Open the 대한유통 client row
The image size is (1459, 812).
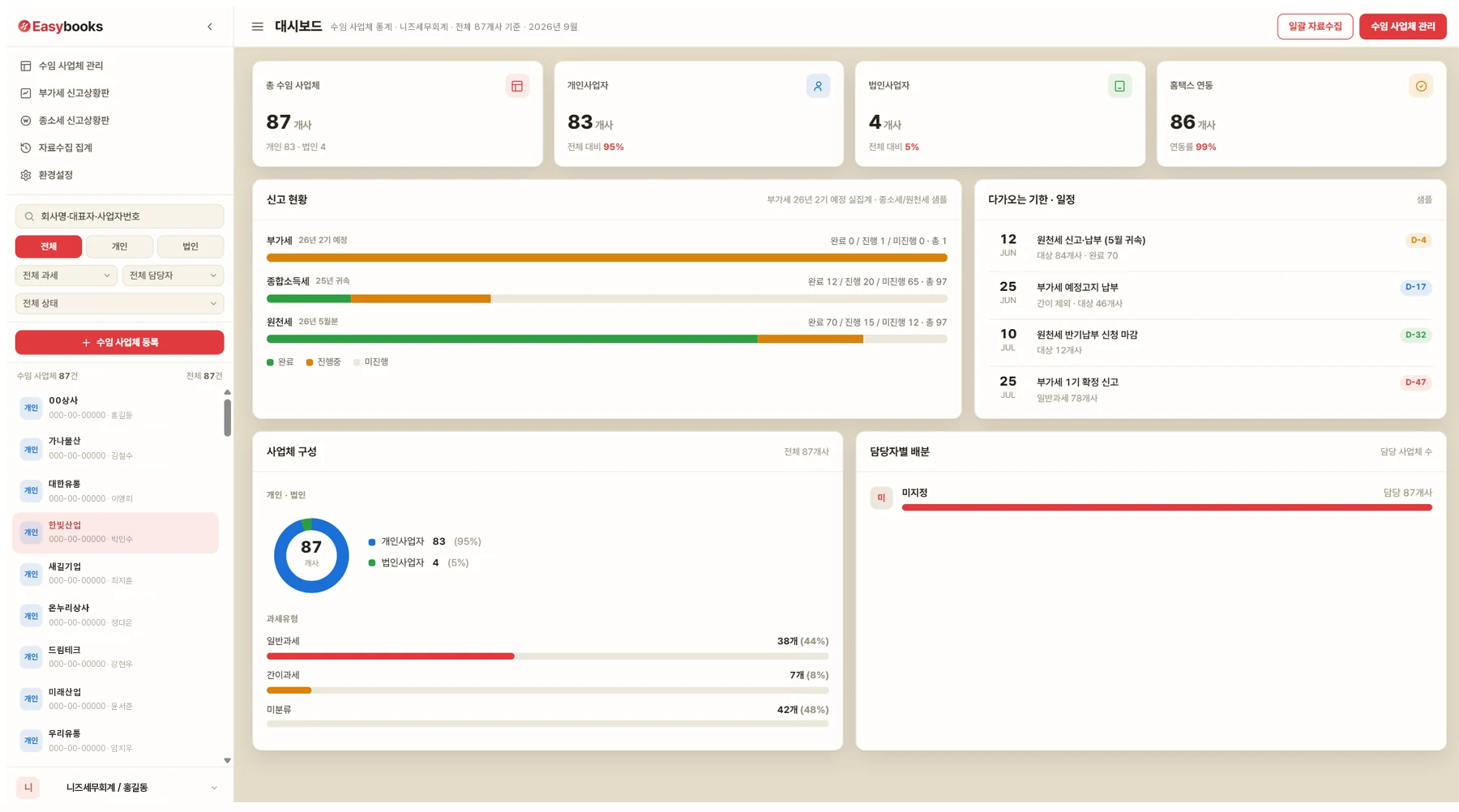(x=116, y=491)
